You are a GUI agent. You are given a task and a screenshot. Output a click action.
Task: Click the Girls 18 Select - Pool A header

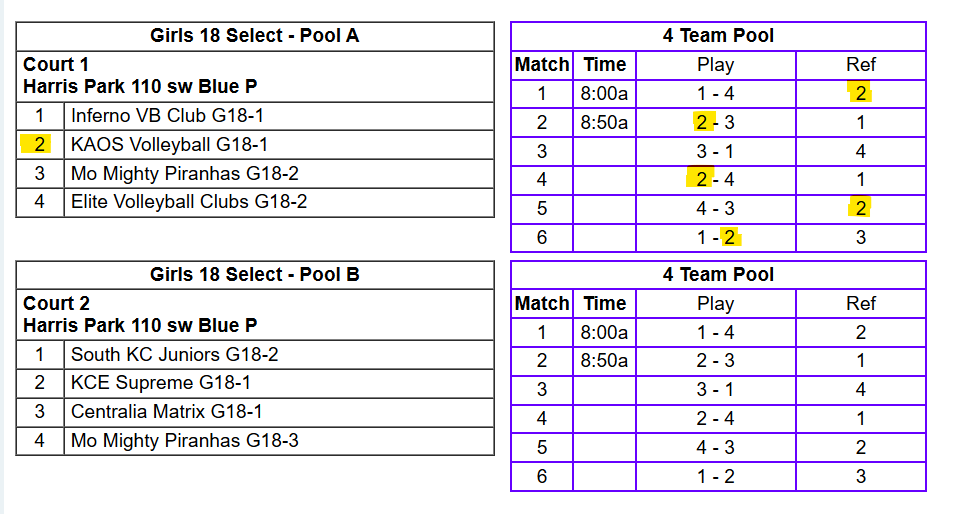pyautogui.click(x=255, y=37)
